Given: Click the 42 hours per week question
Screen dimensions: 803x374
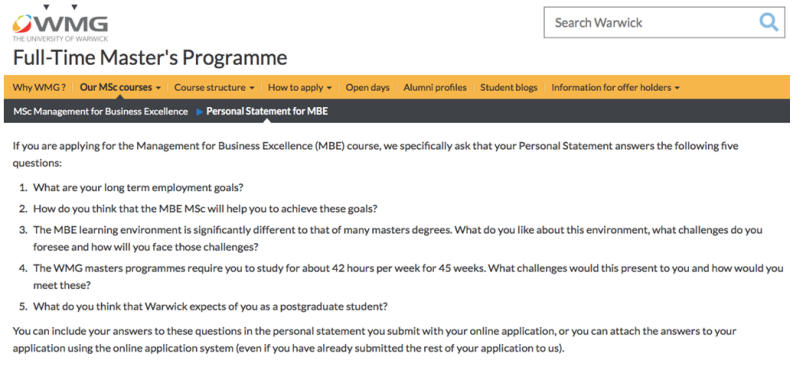Looking at the screenshot, I should 408,277.
